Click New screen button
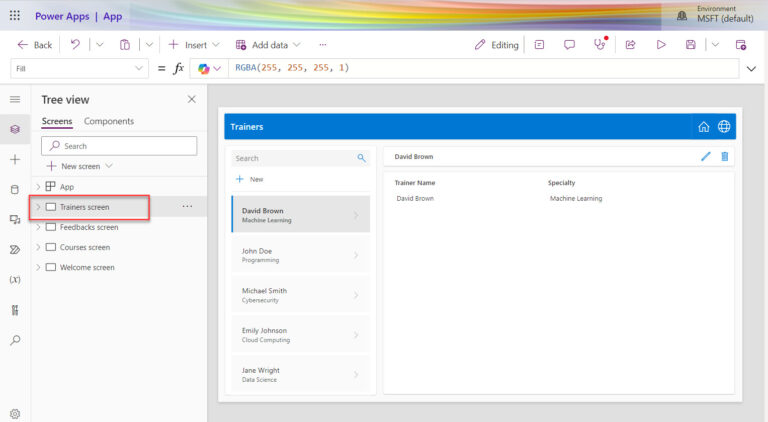Image resolution: width=768 pixels, height=422 pixels. (x=80, y=166)
